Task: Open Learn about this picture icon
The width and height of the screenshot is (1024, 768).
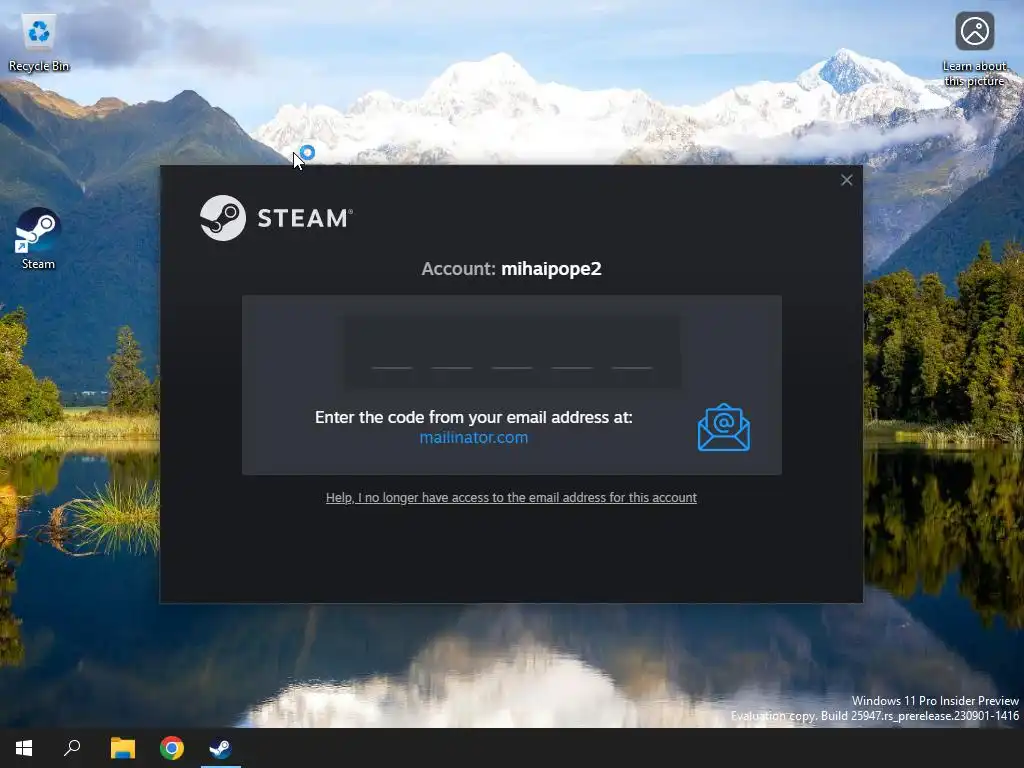Action: point(974,49)
